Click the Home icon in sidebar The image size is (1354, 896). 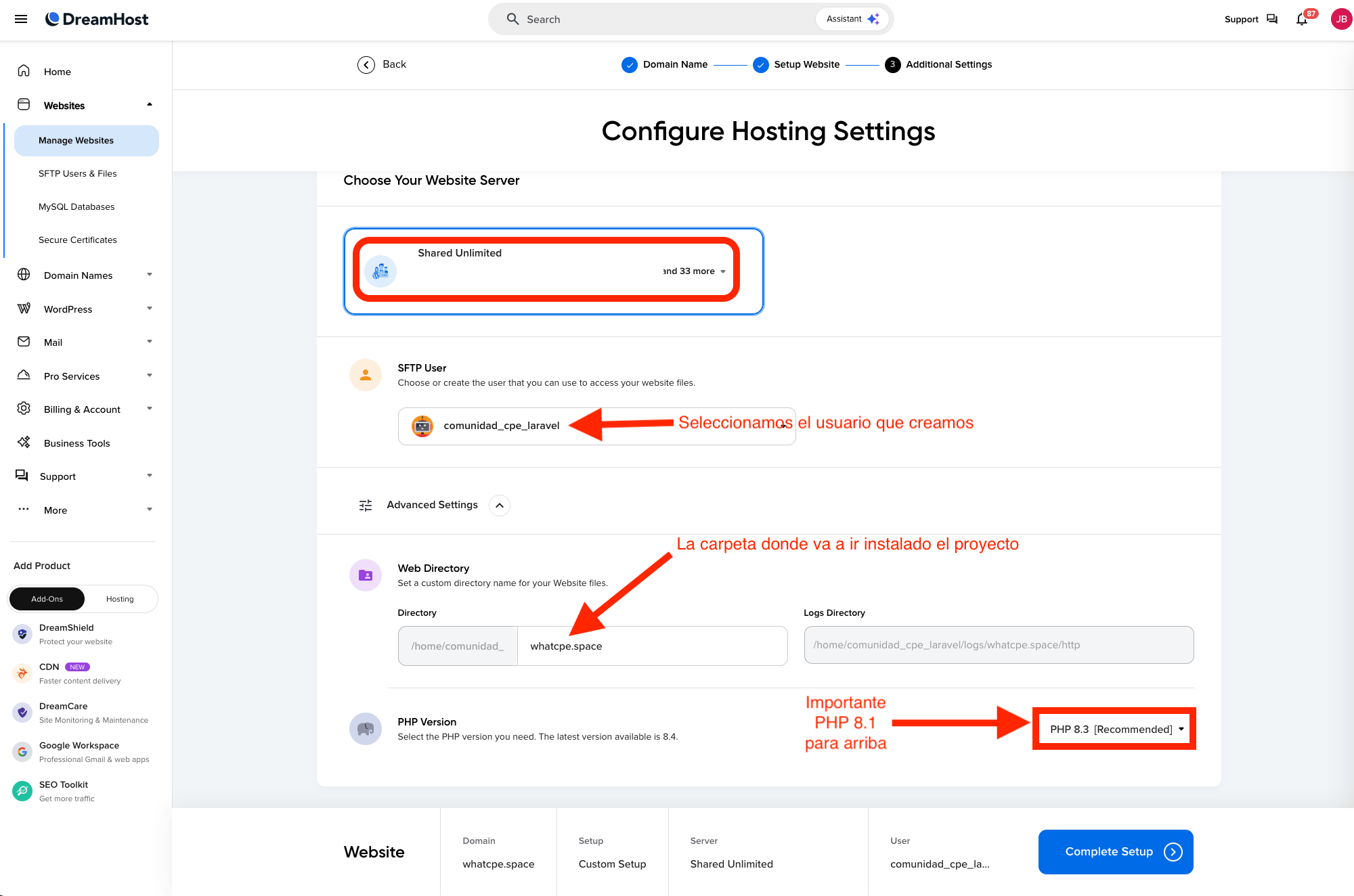coord(24,71)
